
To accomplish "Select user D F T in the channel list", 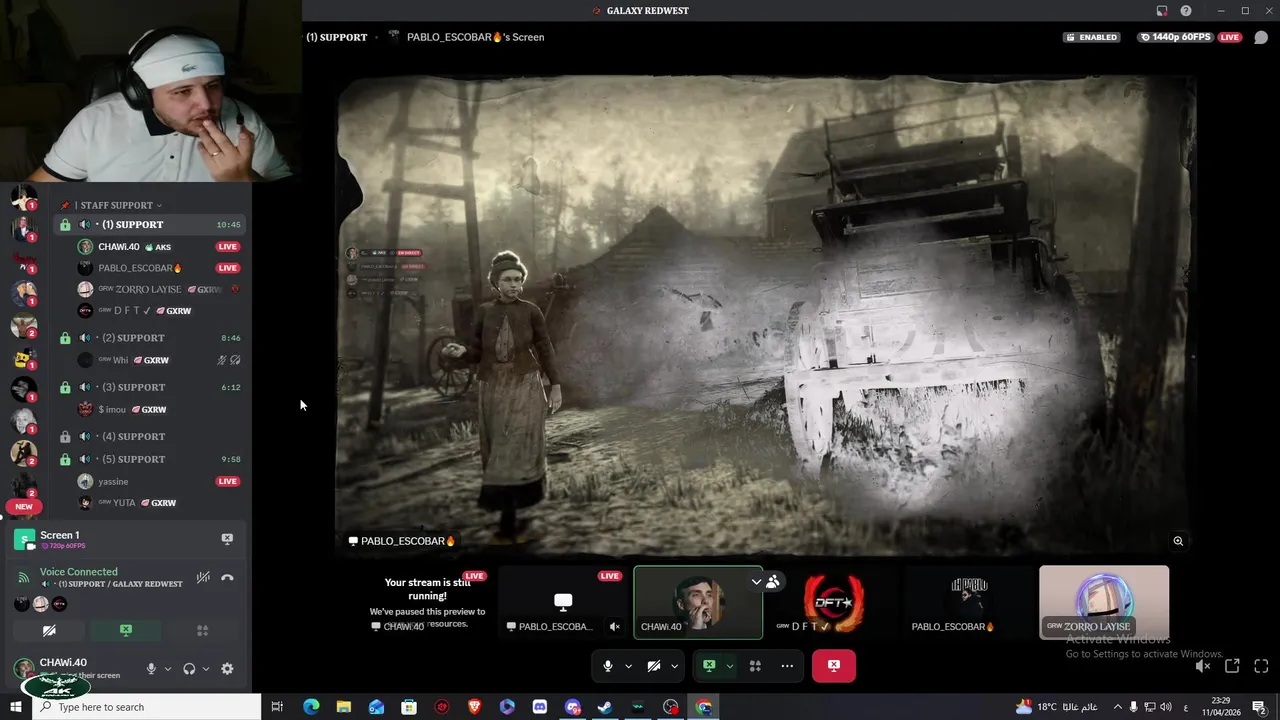I will (160, 311).
